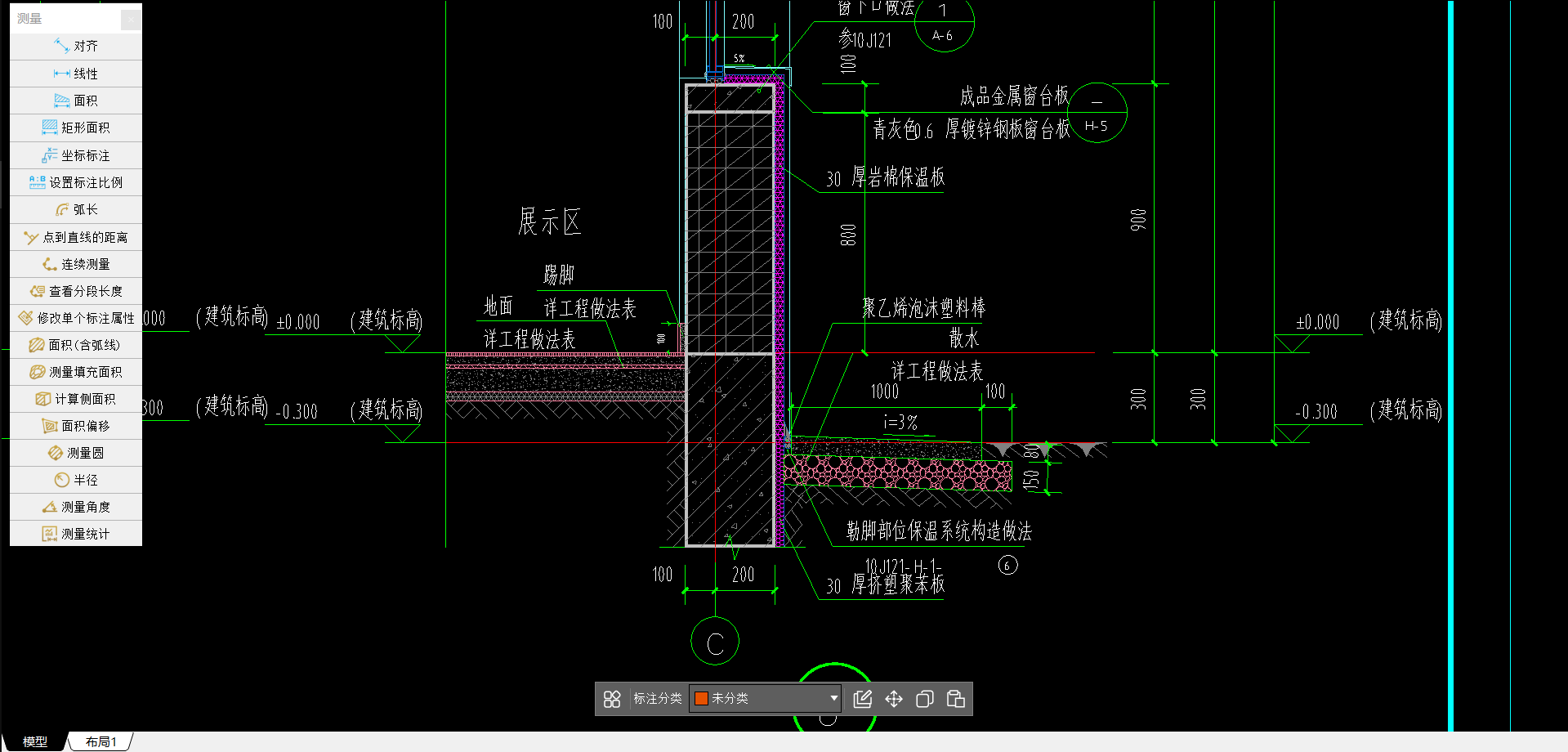Select the 弧长 arc length tool

[x=76, y=209]
